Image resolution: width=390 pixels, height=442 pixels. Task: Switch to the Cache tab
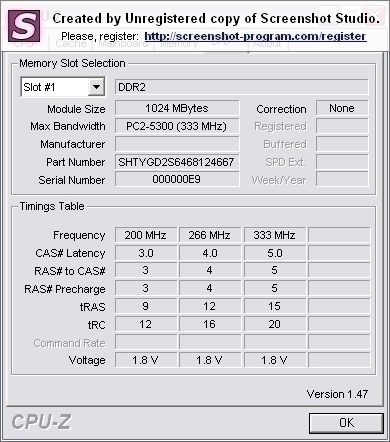[x=71, y=43]
